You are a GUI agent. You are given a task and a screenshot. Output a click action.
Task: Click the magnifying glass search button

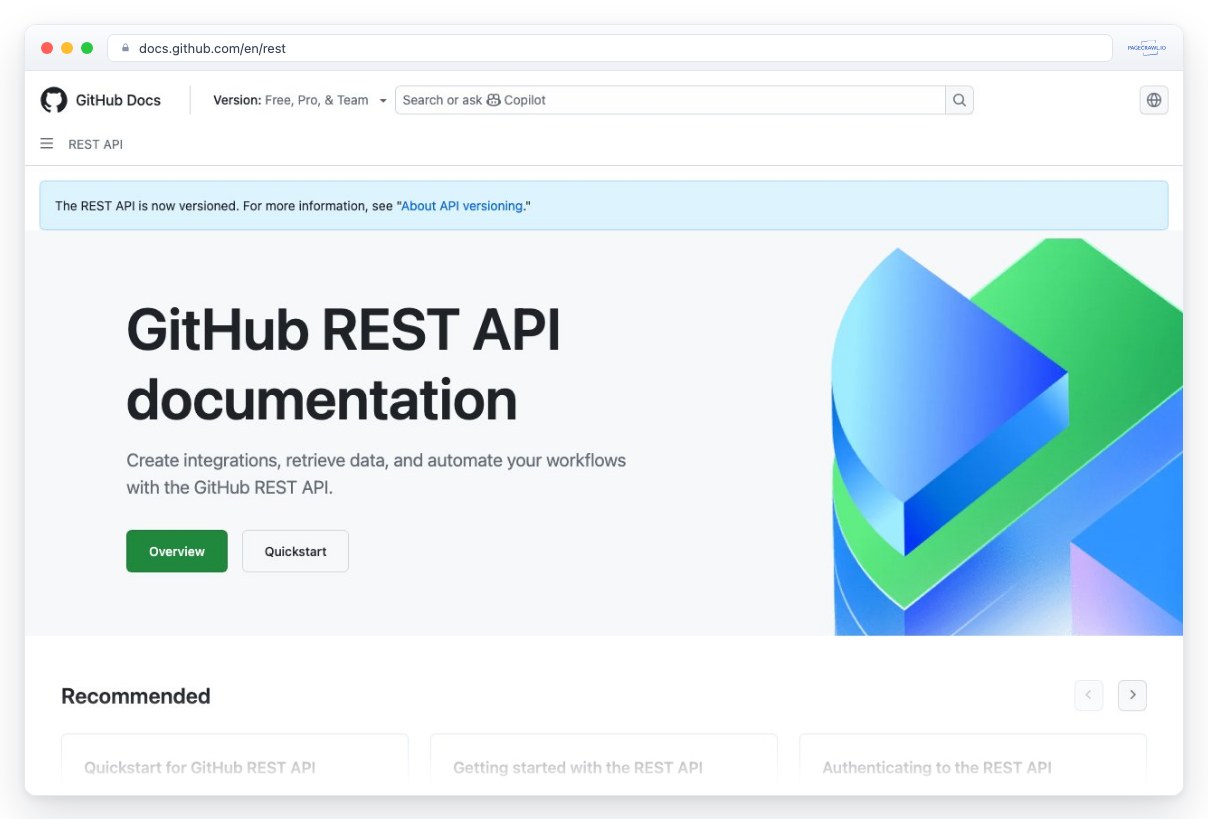(959, 100)
